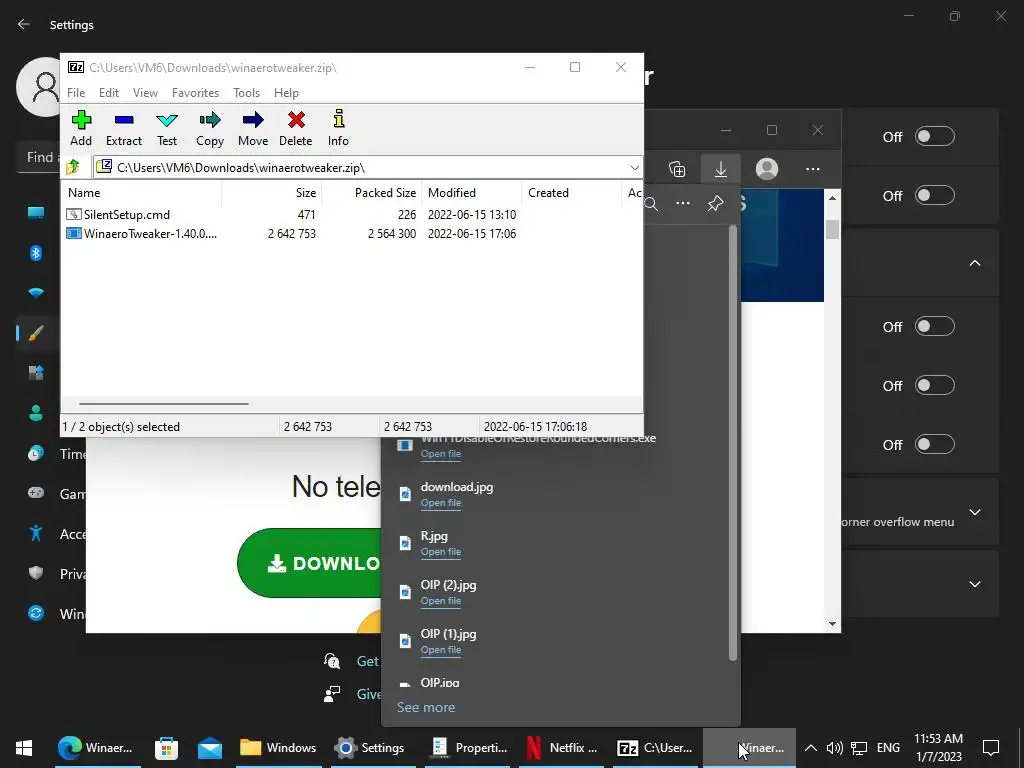The image size is (1024, 768).
Task: Open the Windows Start menu
Action: 24,748
